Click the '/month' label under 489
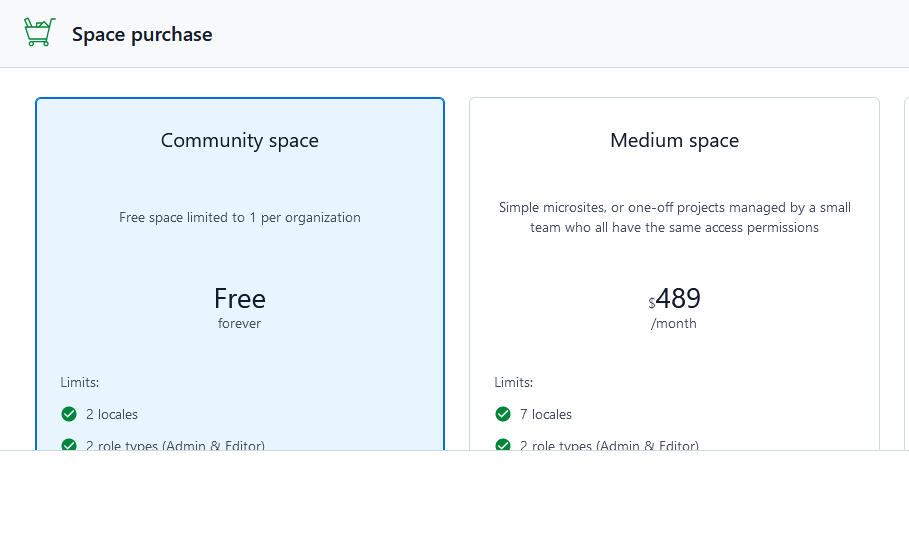Viewport: 909px width, 539px height. pyautogui.click(x=674, y=323)
